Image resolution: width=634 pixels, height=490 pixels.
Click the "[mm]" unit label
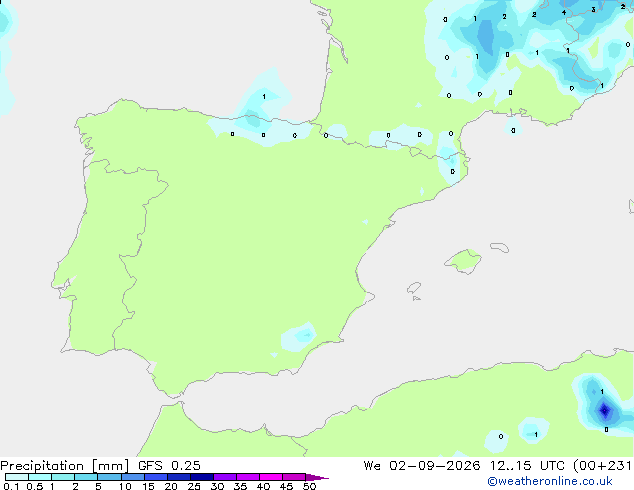click(x=110, y=466)
